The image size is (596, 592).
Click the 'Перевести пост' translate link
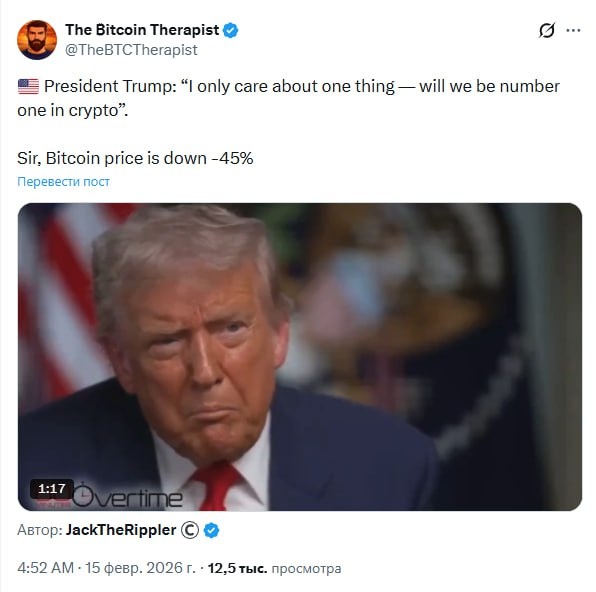point(63,182)
